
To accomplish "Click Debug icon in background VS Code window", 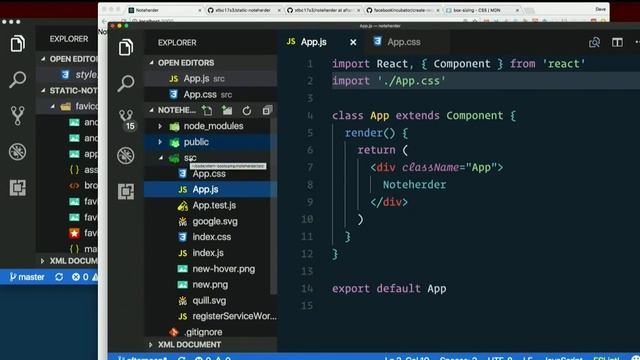I will 18,152.
